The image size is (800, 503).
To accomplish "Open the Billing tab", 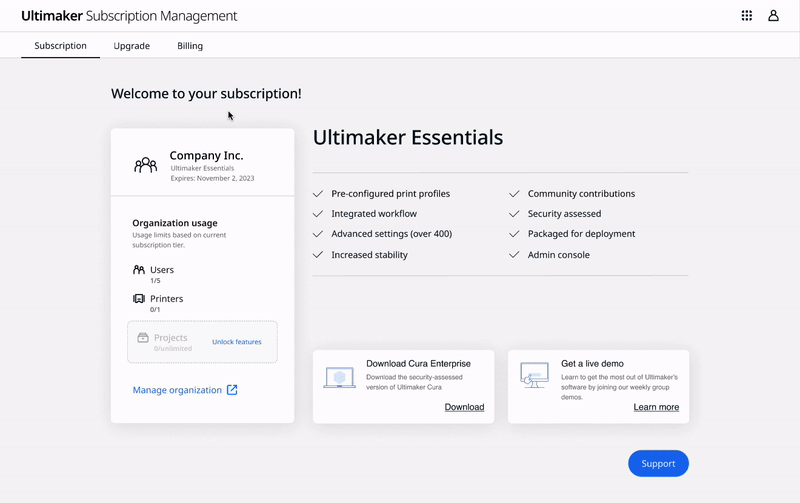I will tap(190, 45).
